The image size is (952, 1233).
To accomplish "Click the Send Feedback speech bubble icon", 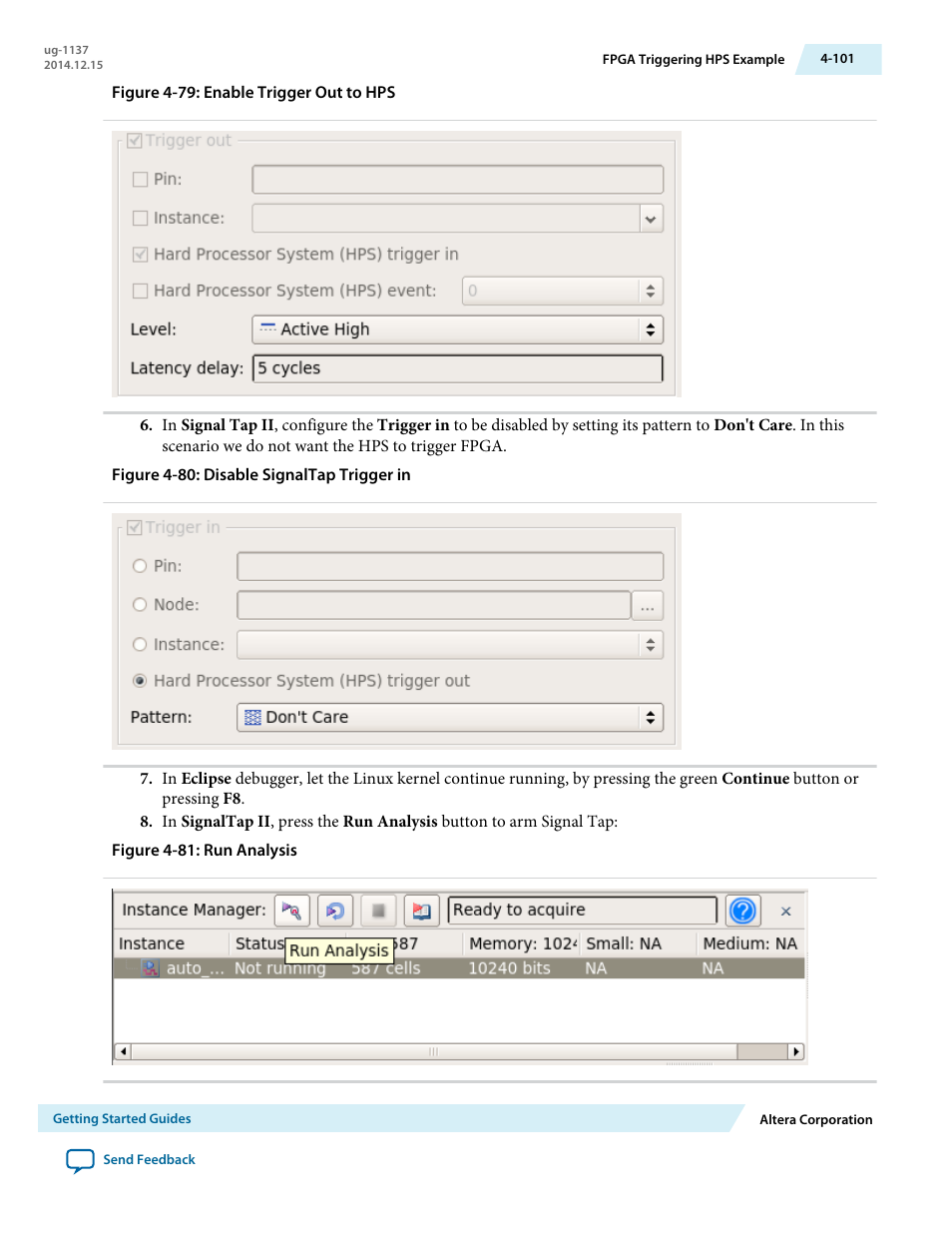I will tap(80, 1160).
